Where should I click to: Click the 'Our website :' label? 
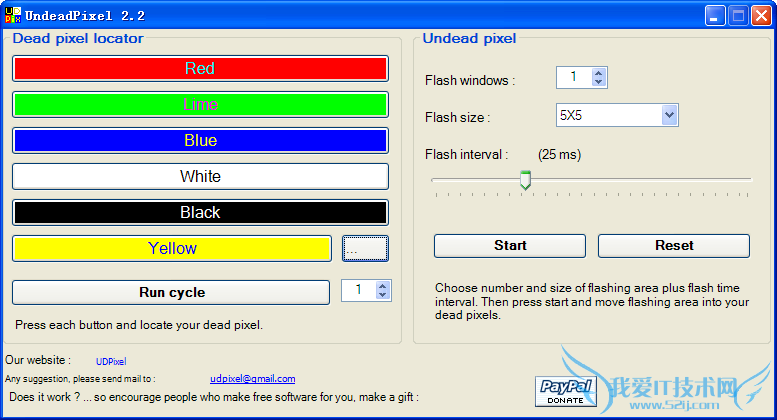coord(38,360)
